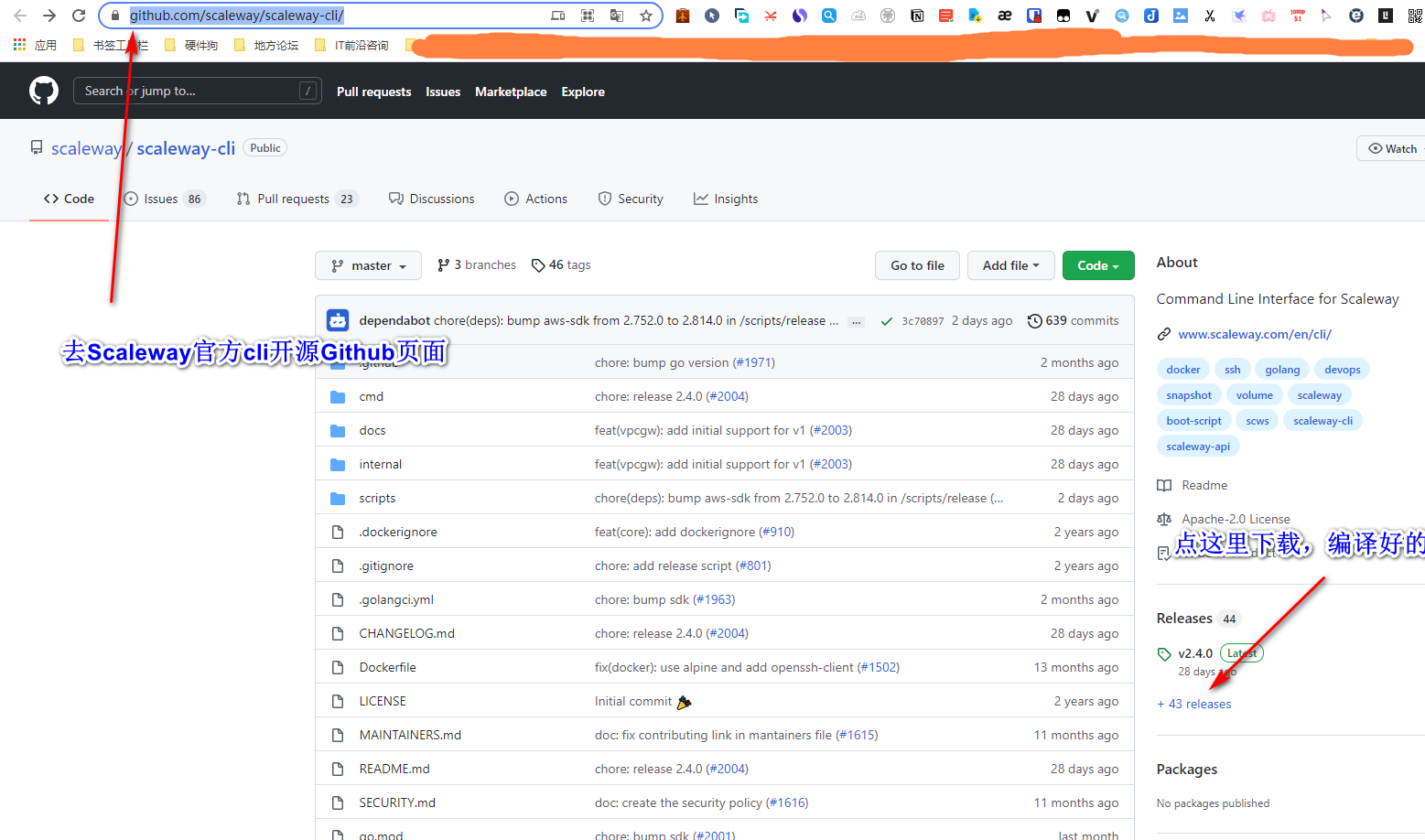Open CHANGELOG.md file
Image resolution: width=1425 pixels, height=840 pixels.
pyautogui.click(x=407, y=633)
